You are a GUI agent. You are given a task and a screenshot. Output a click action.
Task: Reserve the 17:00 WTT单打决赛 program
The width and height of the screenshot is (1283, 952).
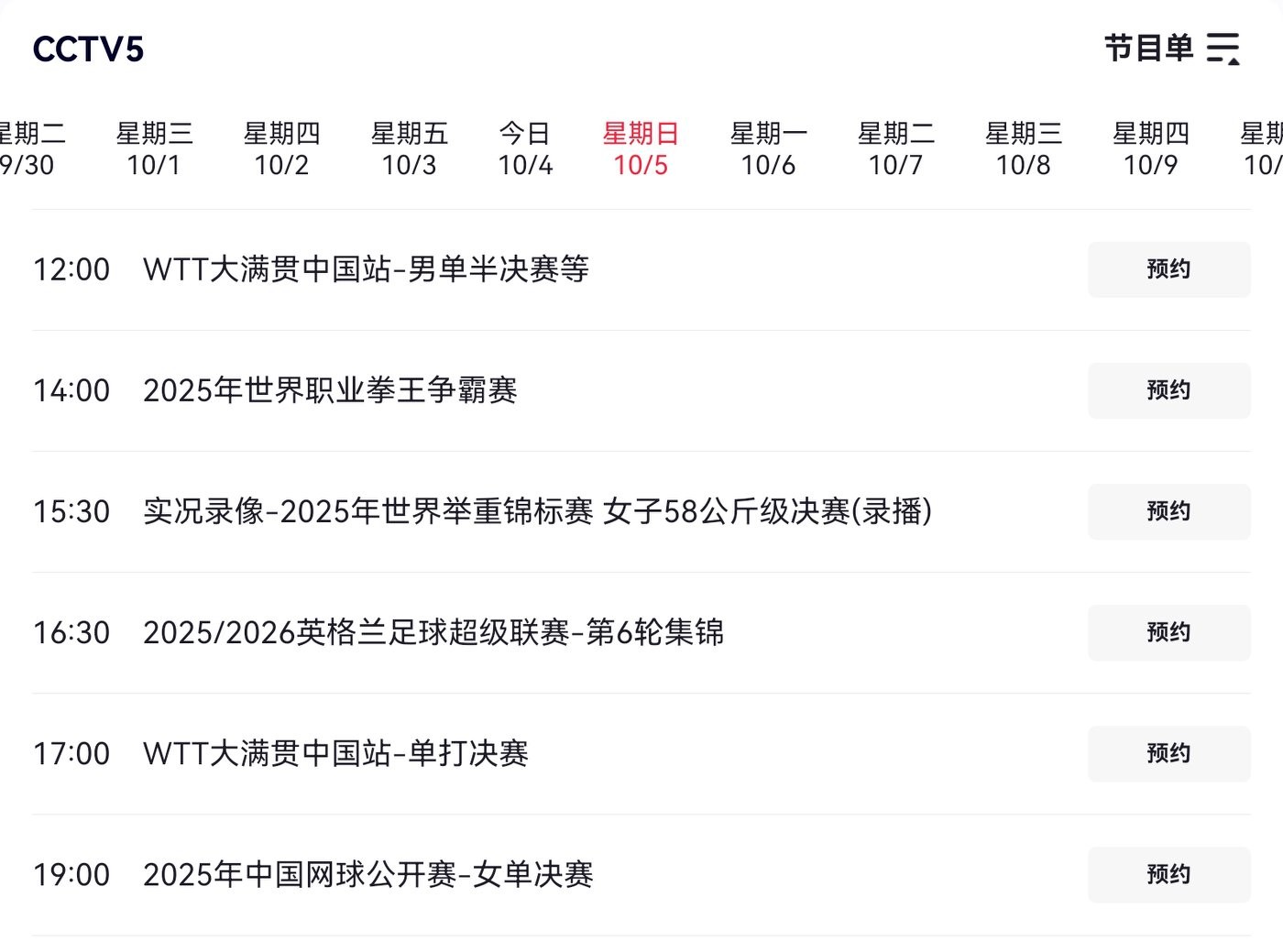pos(1168,753)
